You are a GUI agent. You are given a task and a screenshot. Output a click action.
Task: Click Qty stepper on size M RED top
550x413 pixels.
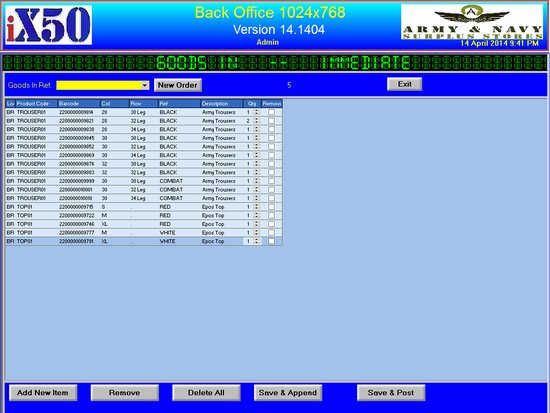(257, 215)
